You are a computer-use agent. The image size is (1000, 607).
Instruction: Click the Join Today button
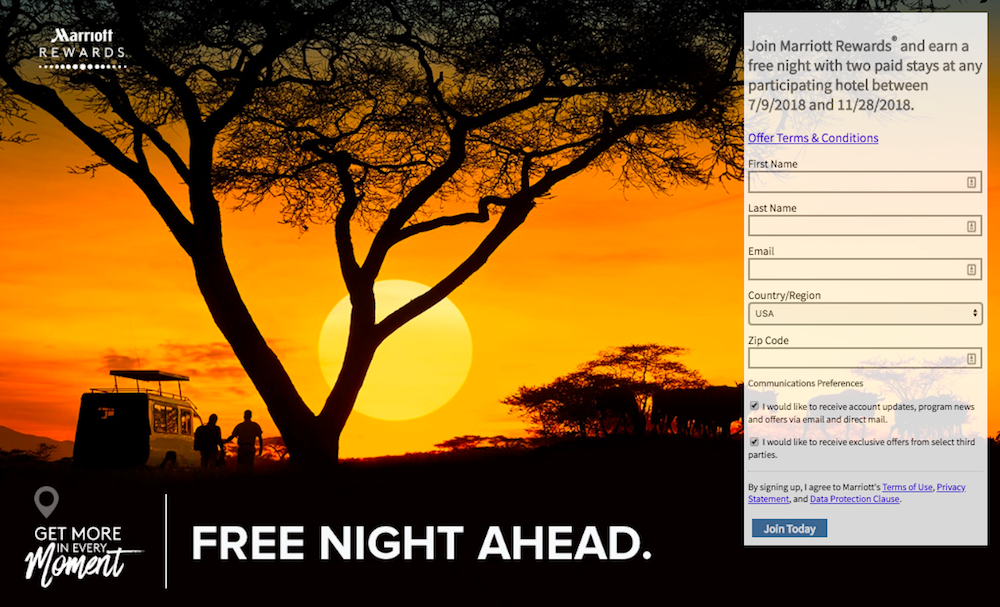point(790,529)
